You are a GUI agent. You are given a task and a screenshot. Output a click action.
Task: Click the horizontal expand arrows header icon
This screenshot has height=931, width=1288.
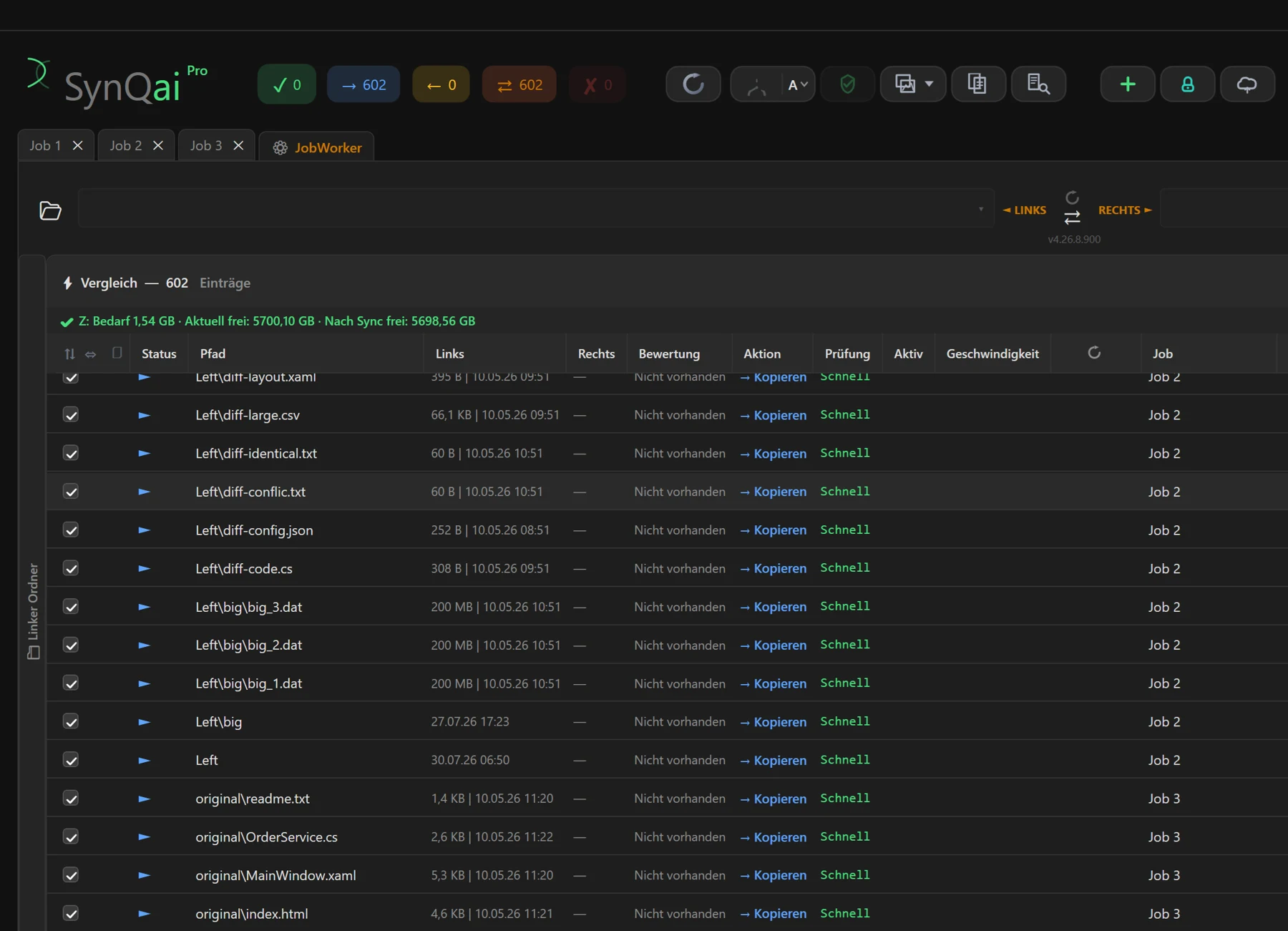click(x=91, y=354)
